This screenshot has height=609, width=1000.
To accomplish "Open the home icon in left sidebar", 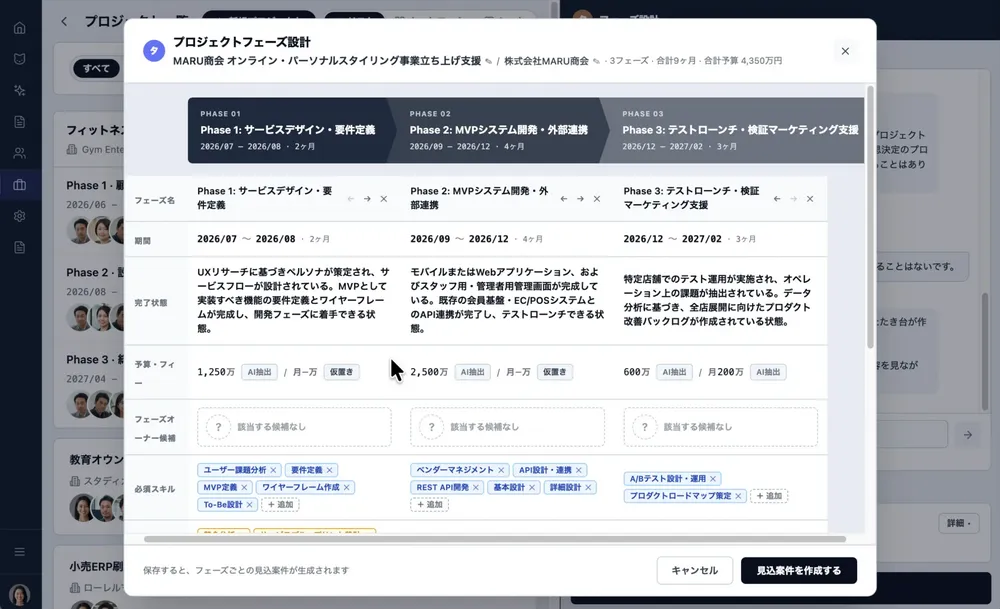I will click(20, 28).
